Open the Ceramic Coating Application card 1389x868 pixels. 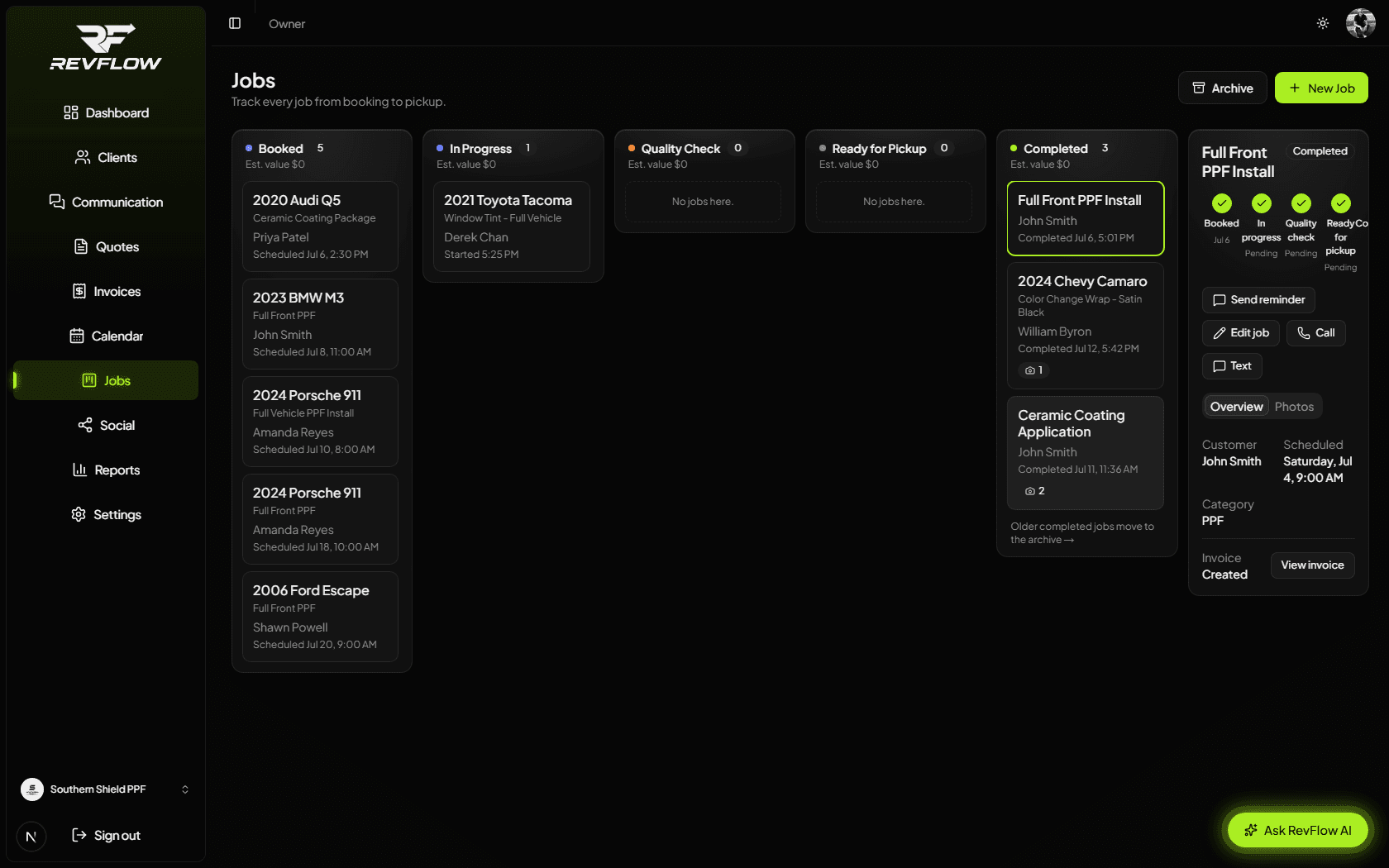coord(1086,453)
